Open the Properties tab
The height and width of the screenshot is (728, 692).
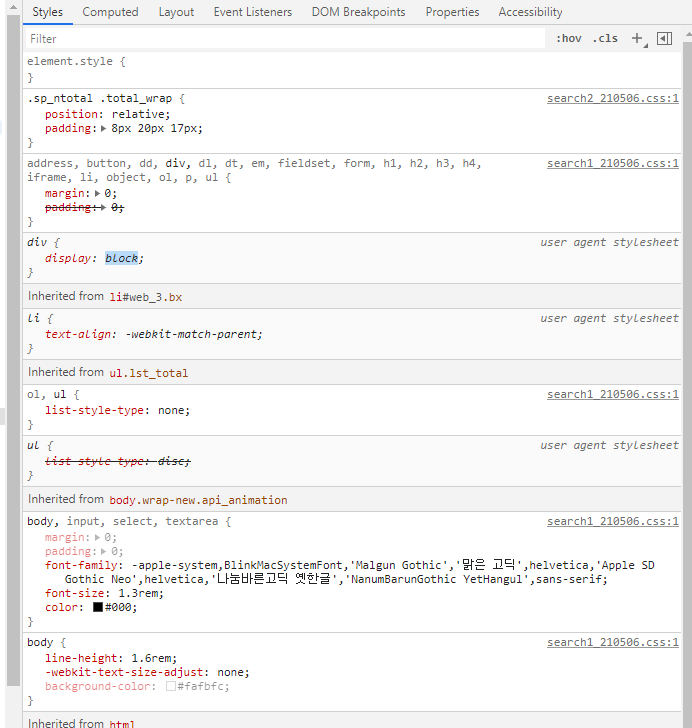click(x=452, y=12)
